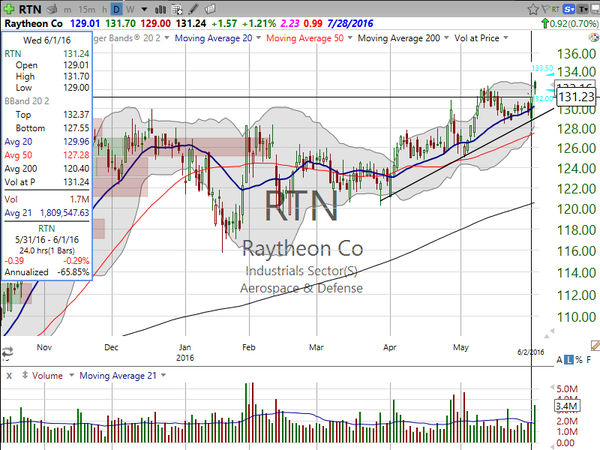Click the Moving Average 200 indicator label
The height and width of the screenshot is (450, 600).
[x=399, y=38]
